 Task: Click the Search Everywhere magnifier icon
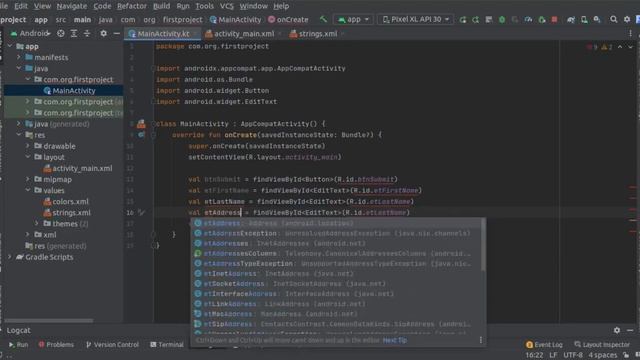click(613, 19)
